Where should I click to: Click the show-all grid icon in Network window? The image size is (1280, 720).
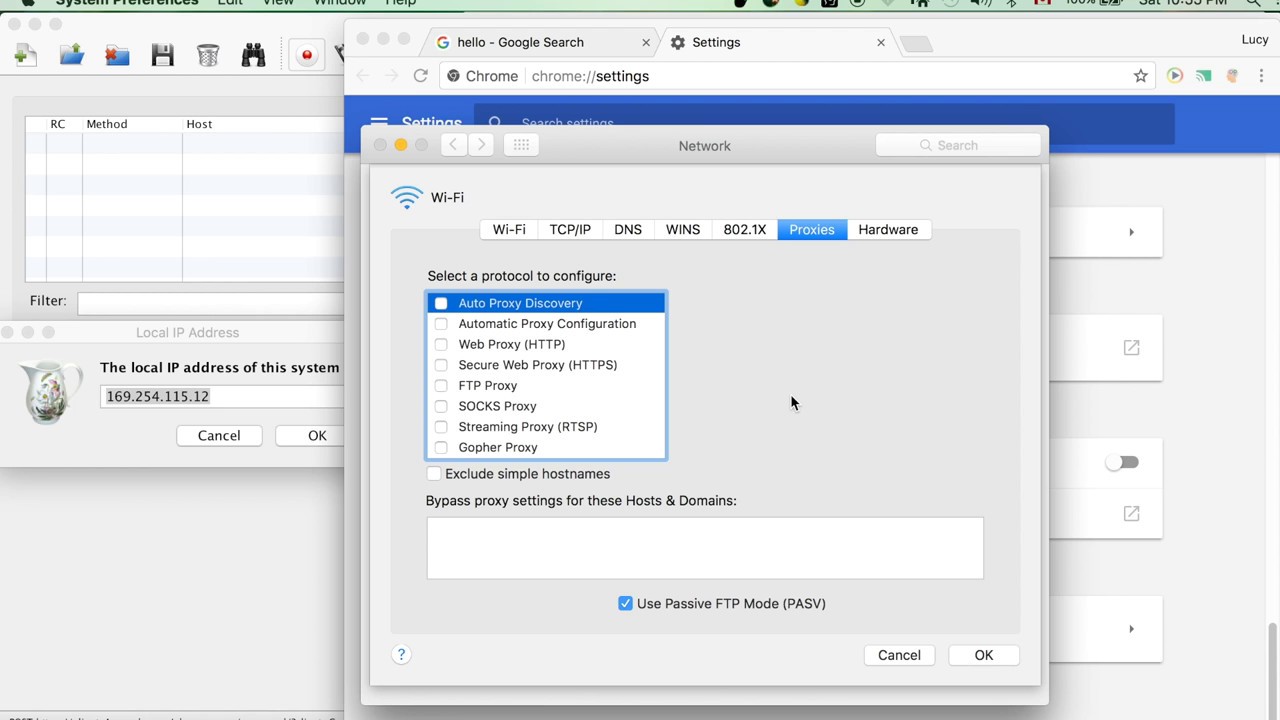(x=521, y=145)
